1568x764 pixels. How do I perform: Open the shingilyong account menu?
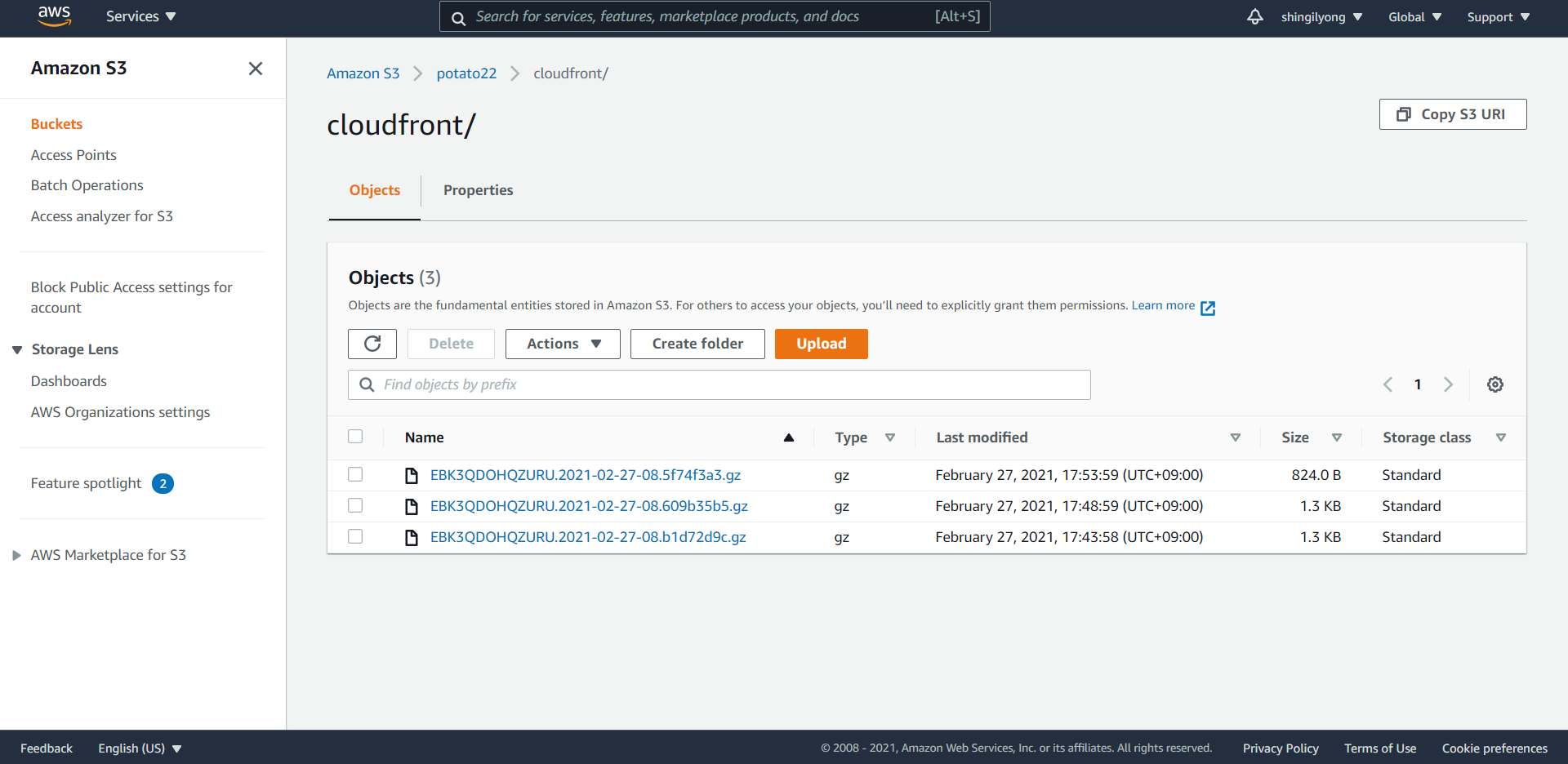[x=1321, y=17]
